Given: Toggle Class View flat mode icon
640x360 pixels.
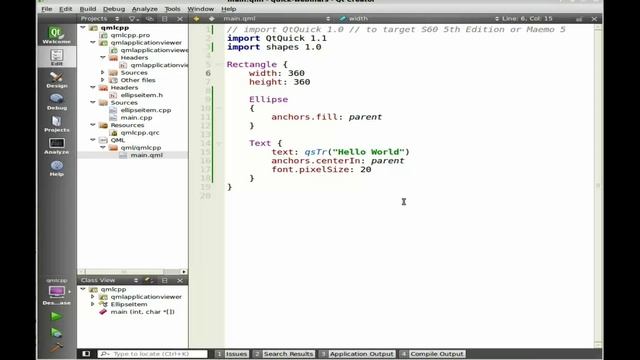Looking at the screenshot, I should pos(149,280).
